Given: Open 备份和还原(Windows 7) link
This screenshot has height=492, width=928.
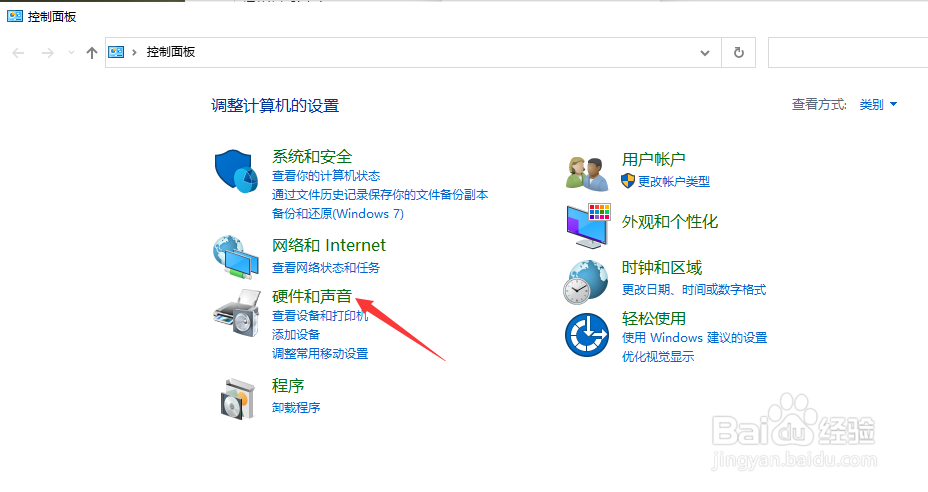Looking at the screenshot, I should tap(338, 214).
